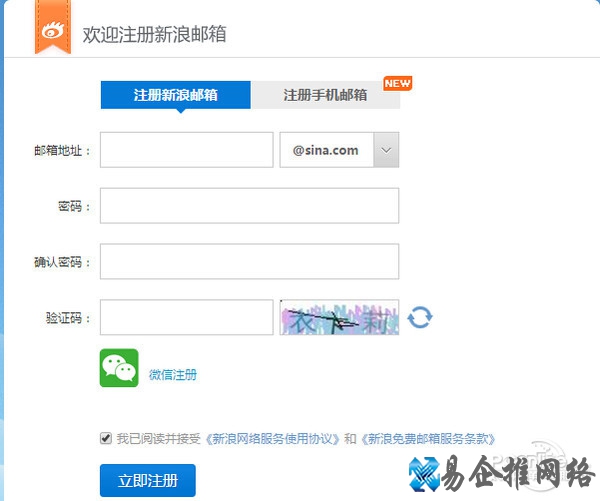Image resolution: width=600 pixels, height=501 pixels.
Task: Focus the 验证码 captcha input field
Action: [x=187, y=317]
